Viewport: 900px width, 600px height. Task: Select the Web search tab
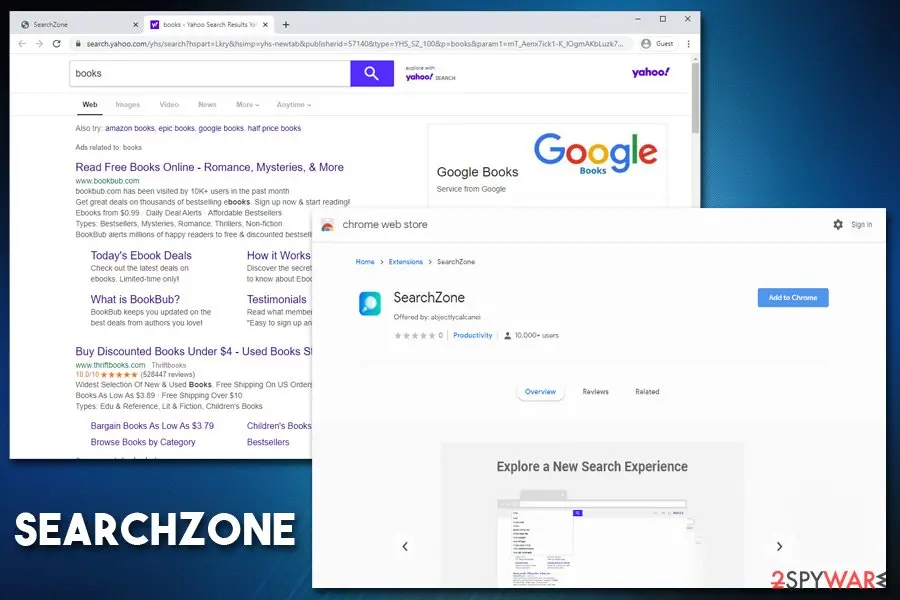90,104
